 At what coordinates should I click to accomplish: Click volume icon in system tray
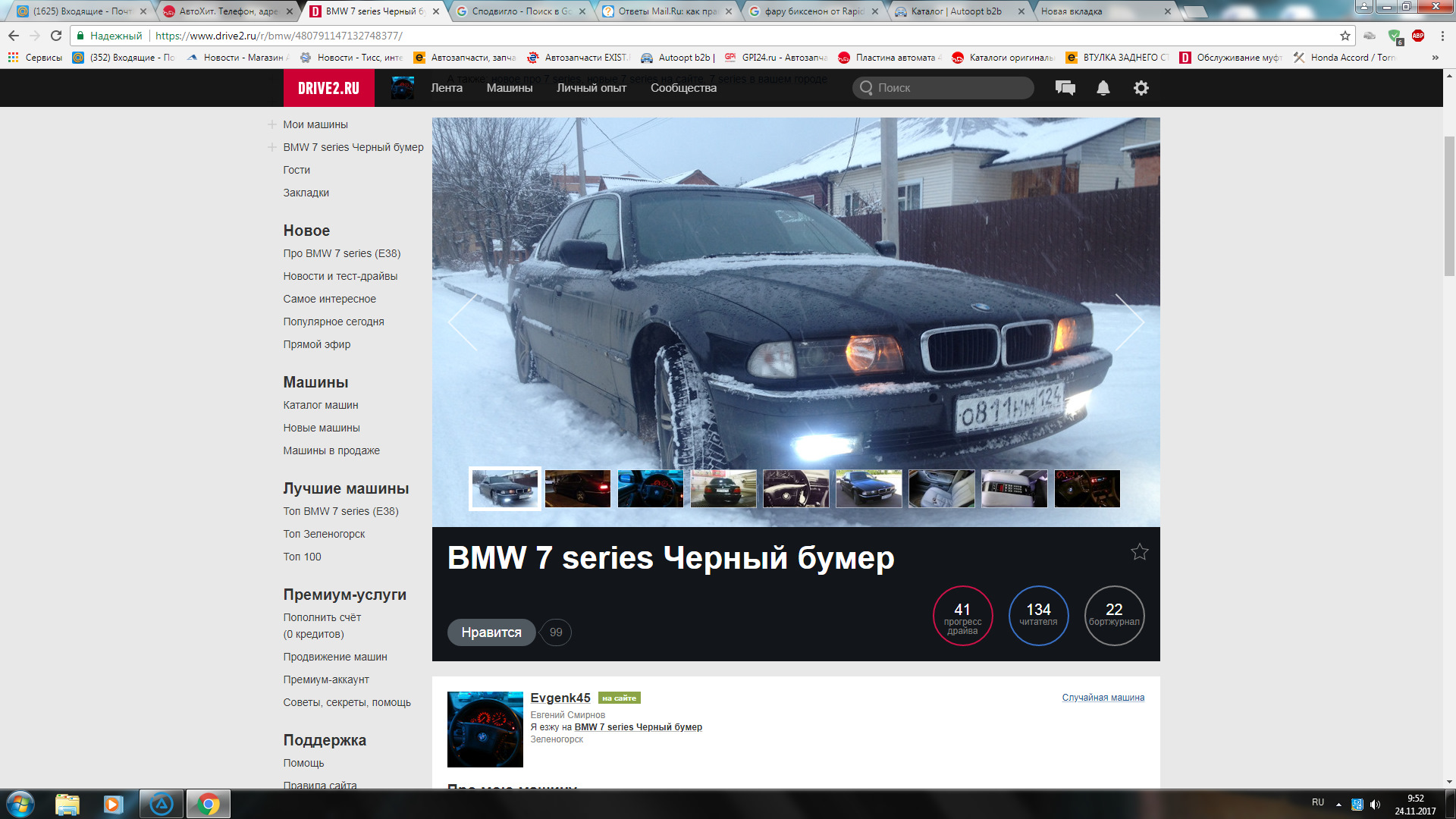(x=1375, y=804)
